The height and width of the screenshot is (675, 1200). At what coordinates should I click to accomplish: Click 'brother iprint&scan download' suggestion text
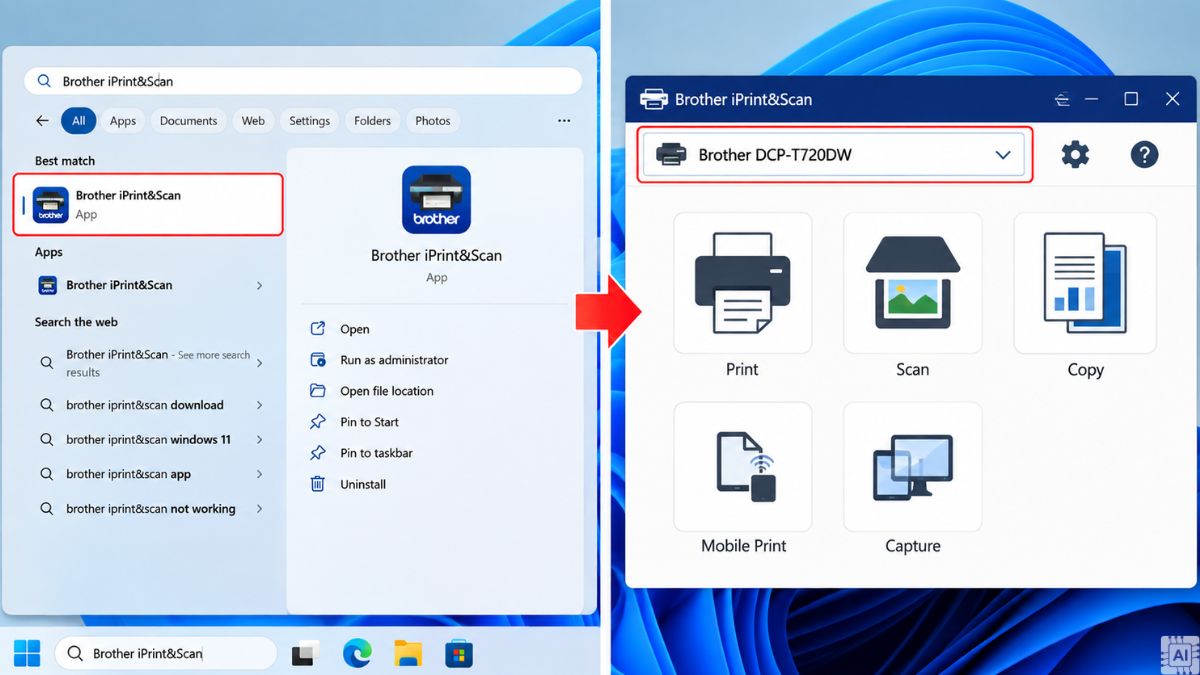tap(145, 405)
